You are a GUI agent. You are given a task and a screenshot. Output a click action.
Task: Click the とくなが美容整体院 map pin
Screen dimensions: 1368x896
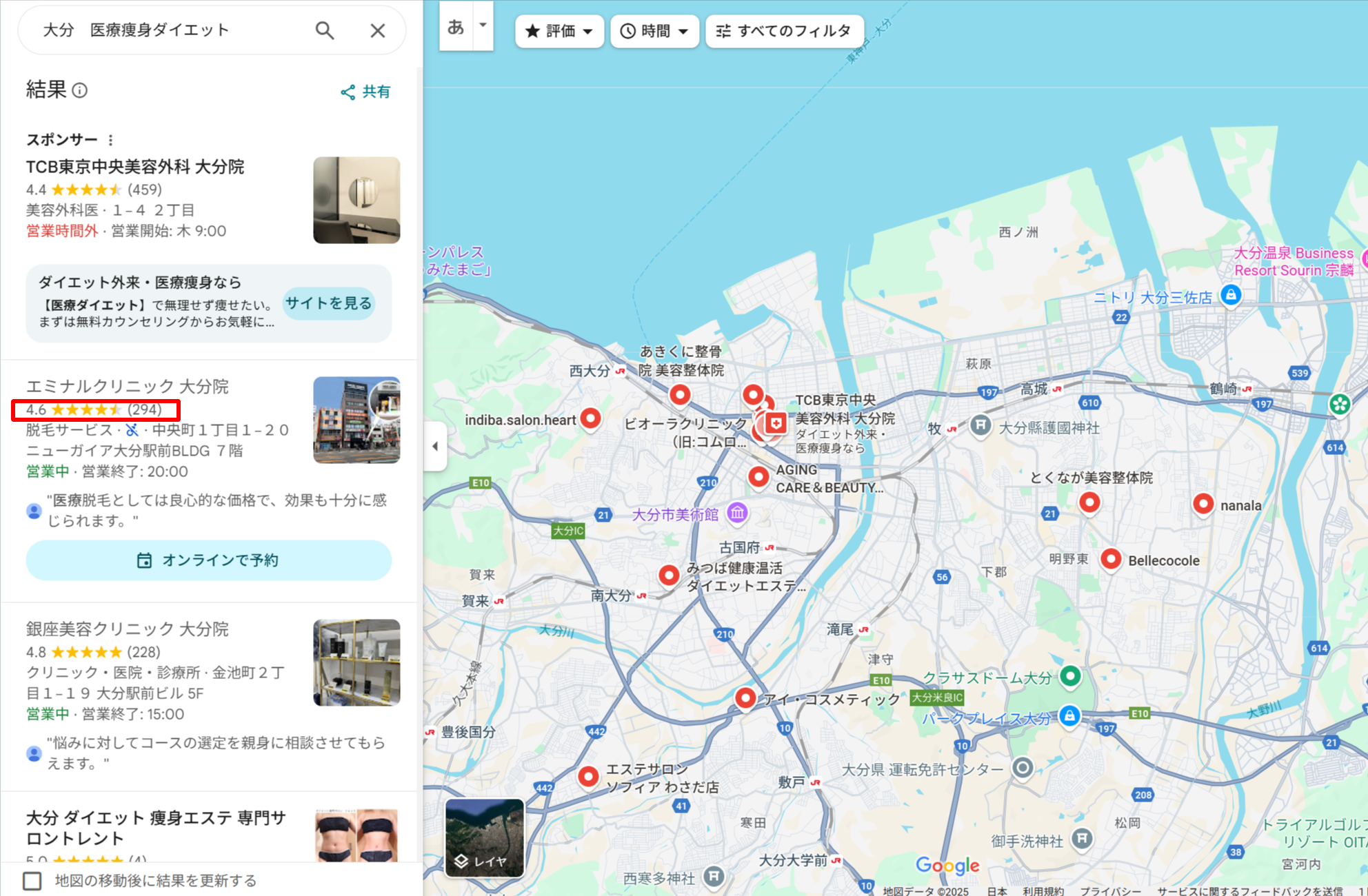coord(1089,502)
